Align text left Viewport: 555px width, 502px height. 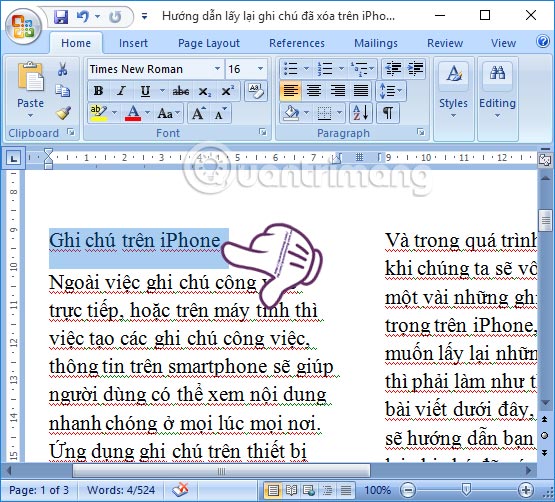(291, 91)
